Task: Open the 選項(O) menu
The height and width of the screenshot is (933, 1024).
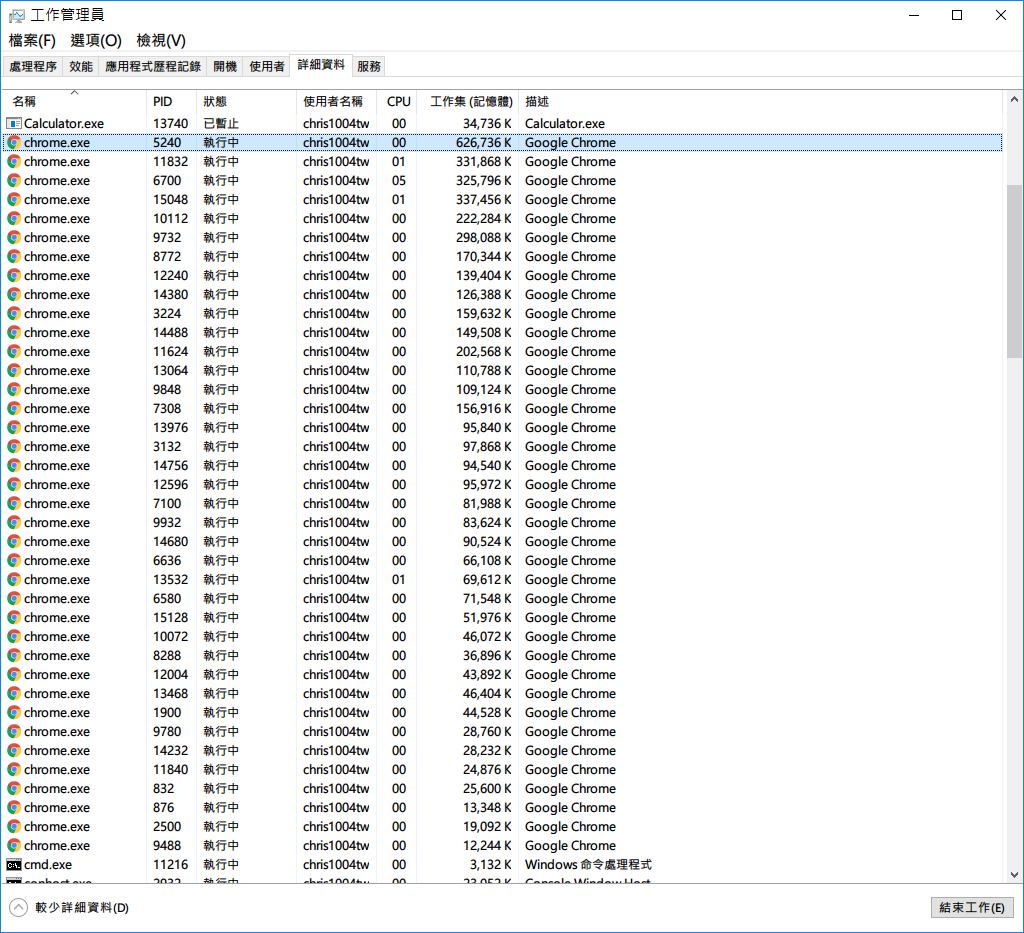Action: 96,40
